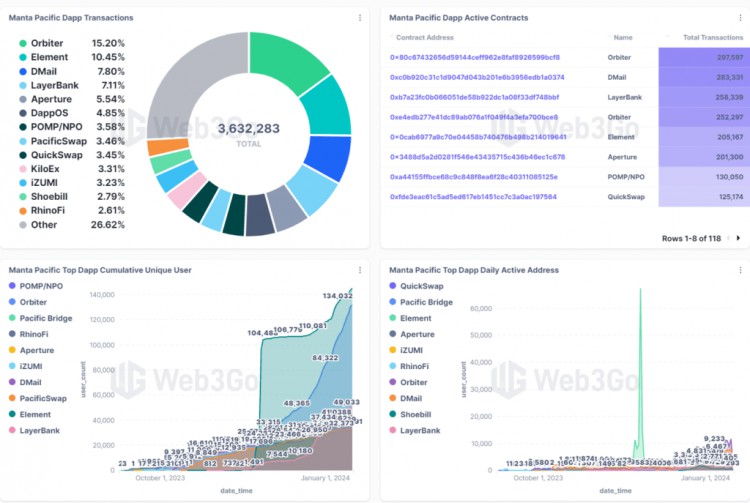The image size is (750, 503).
Task: Toggle Pacific Bridge series in Cumulative User legend
Action: click(x=41, y=318)
